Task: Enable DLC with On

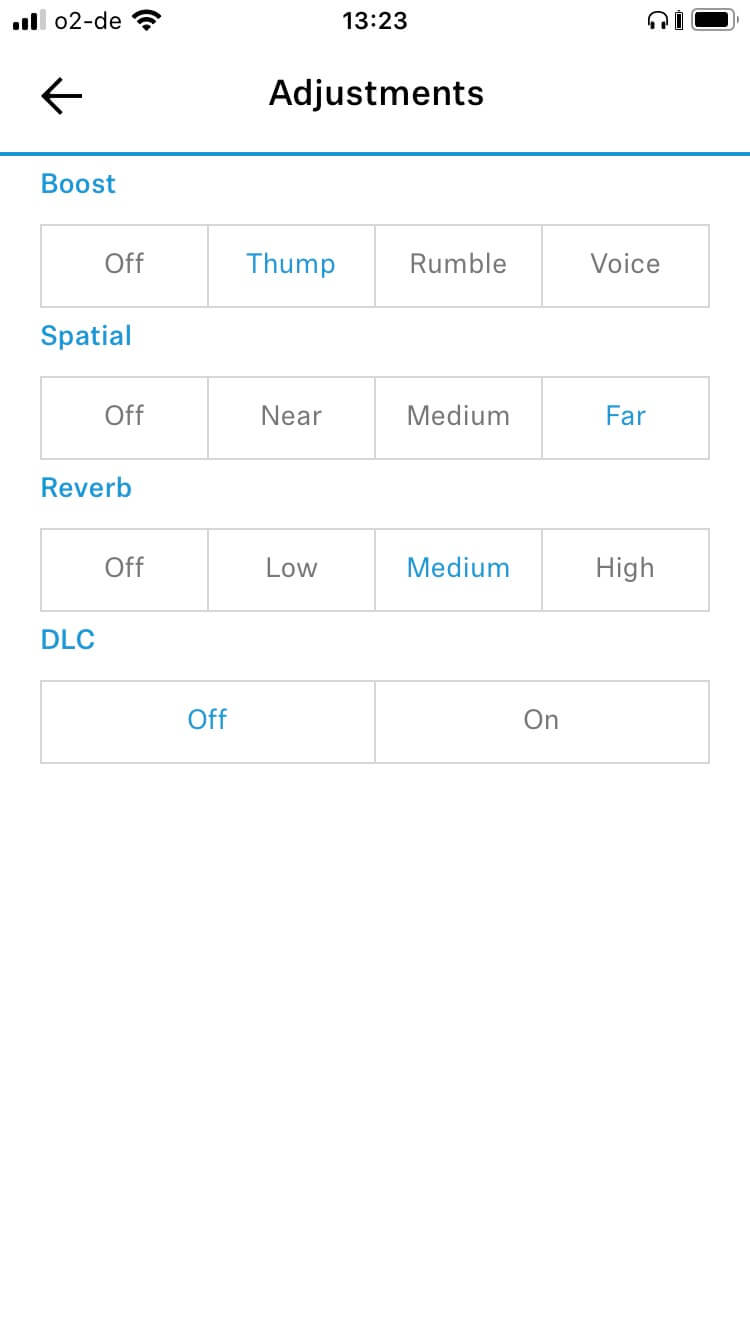Action: pyautogui.click(x=541, y=721)
